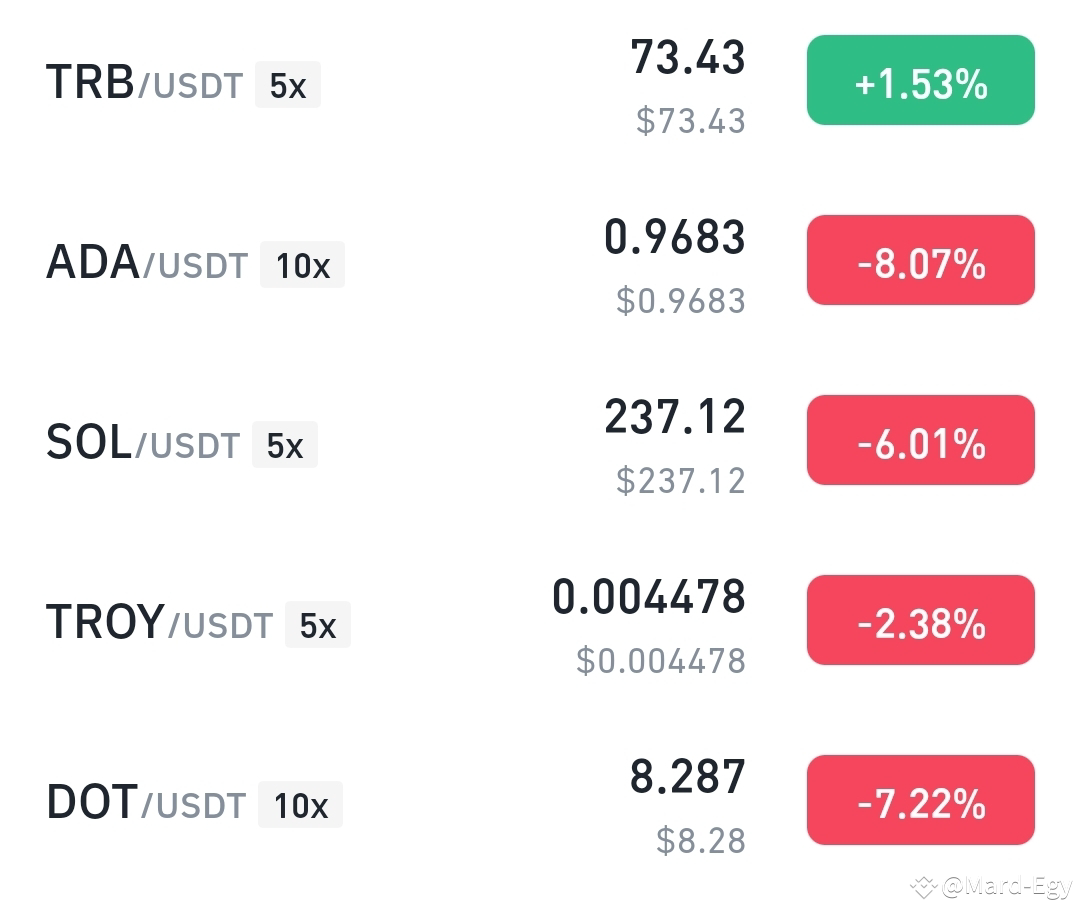Screen dimensions: 1080x908
Task: Click the SOL 5x leverage badge
Action: [x=285, y=445]
